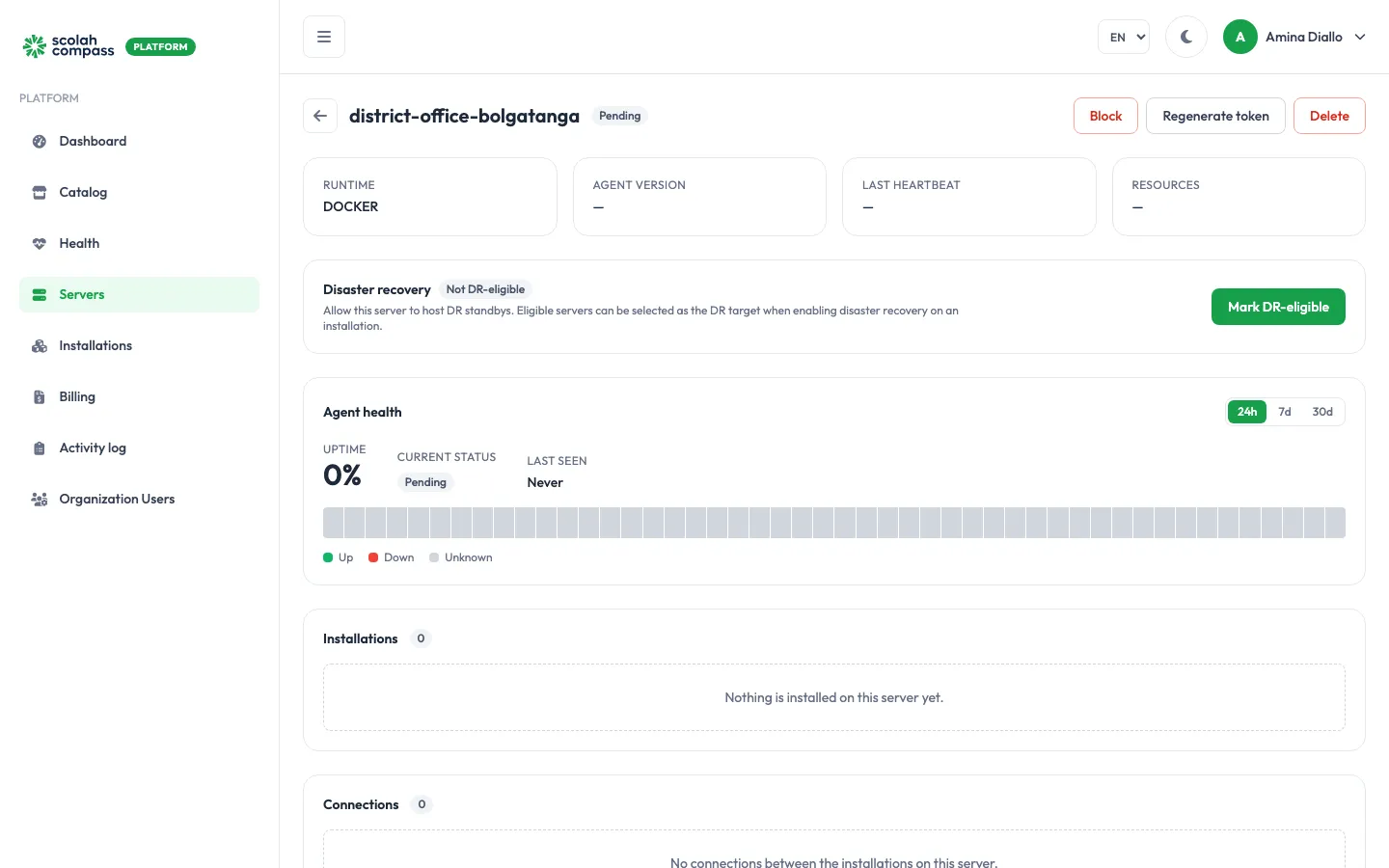Click the 0% uptime value
The height and width of the screenshot is (868, 1389).
[342, 475]
